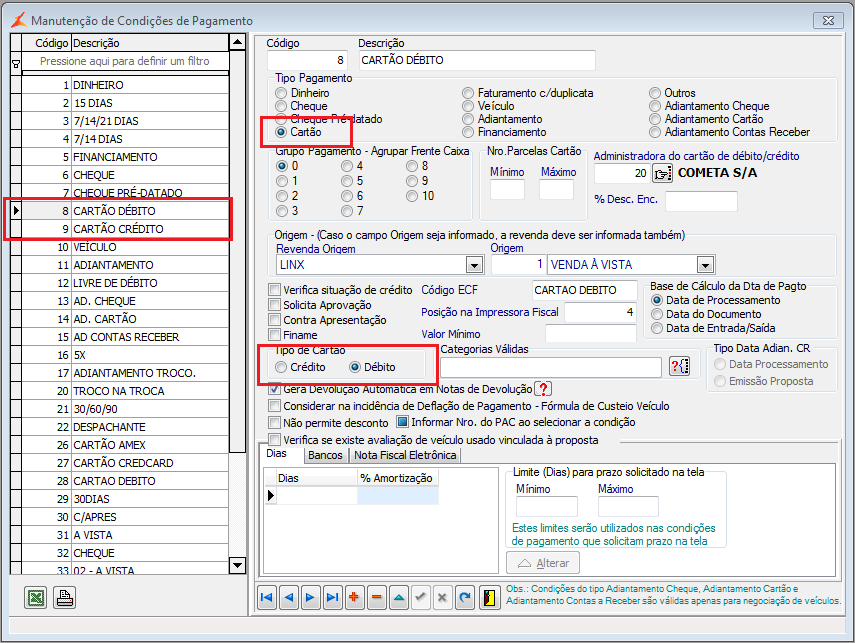
Task: Toggle Gera Devolução Automática checkbox
Action: click(x=274, y=389)
